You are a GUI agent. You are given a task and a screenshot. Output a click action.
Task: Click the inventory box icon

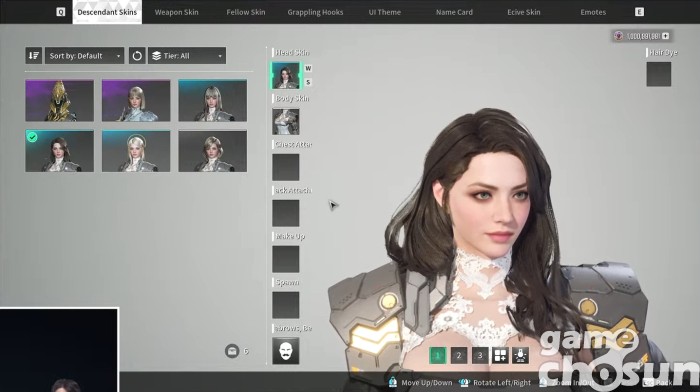232,351
